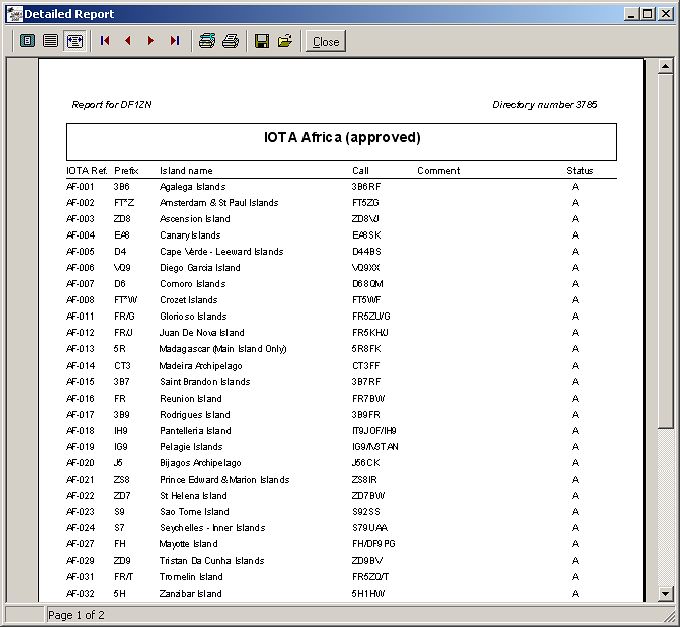Click status 'A' in the AF-032 row

pos(575,594)
